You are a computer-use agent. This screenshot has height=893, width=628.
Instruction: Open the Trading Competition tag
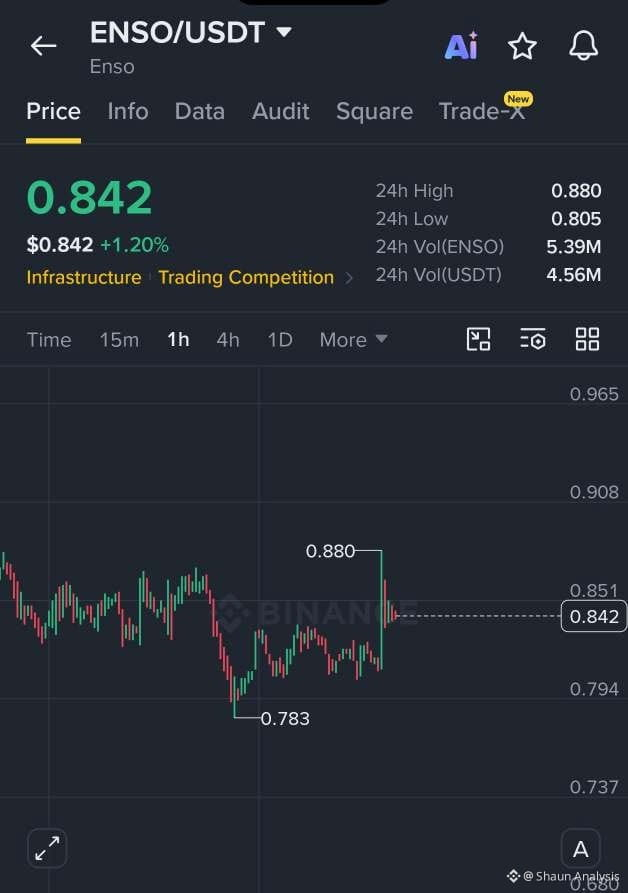(x=246, y=277)
